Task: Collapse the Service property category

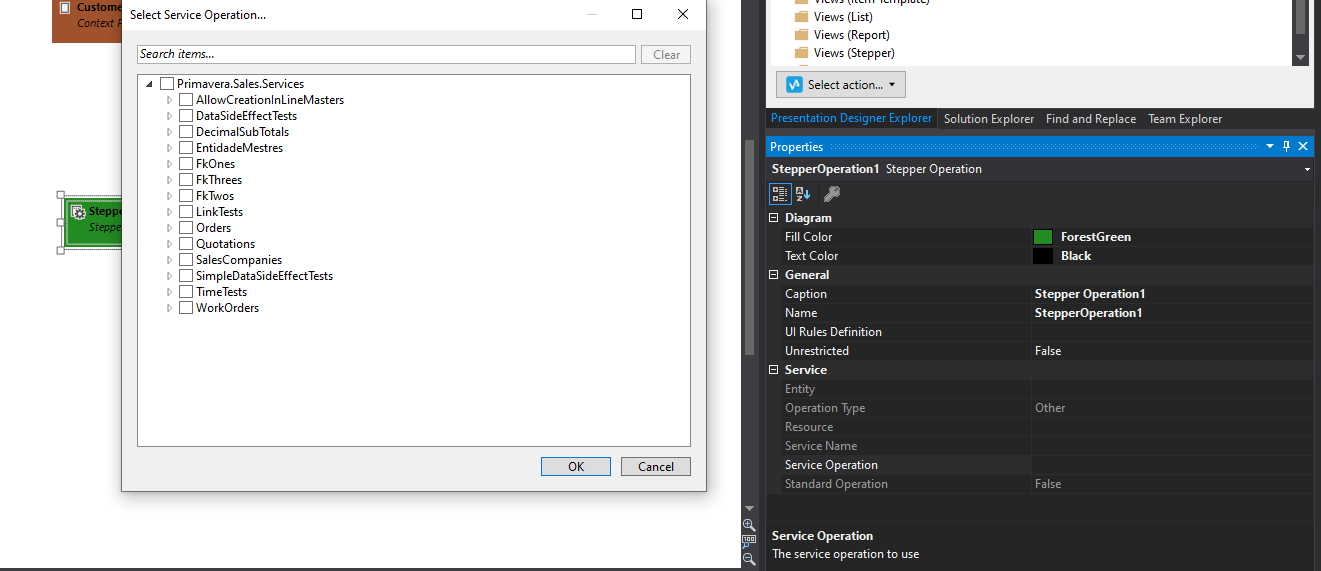Action: [x=774, y=370]
